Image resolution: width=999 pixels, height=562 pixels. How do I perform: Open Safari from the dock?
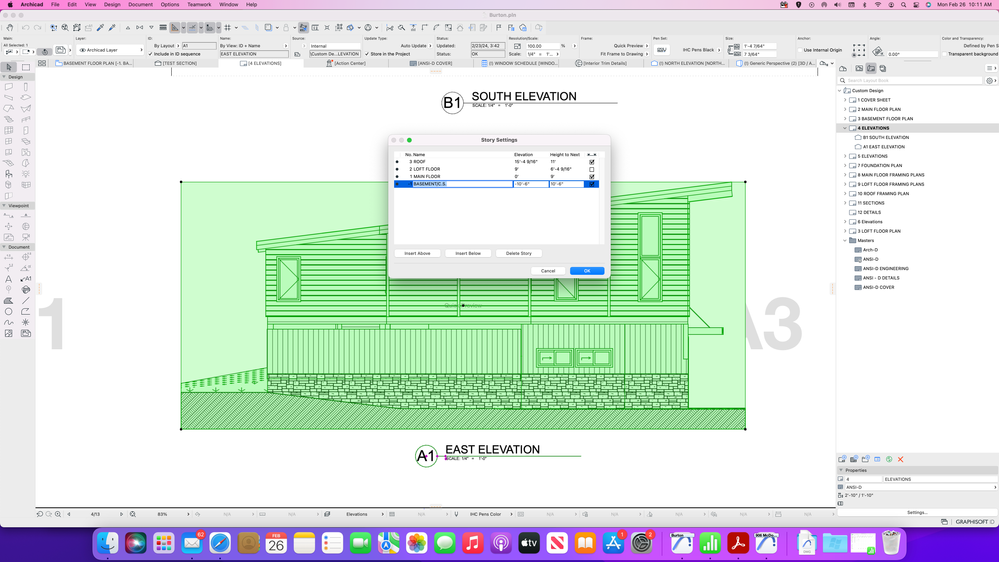pyautogui.click(x=220, y=543)
